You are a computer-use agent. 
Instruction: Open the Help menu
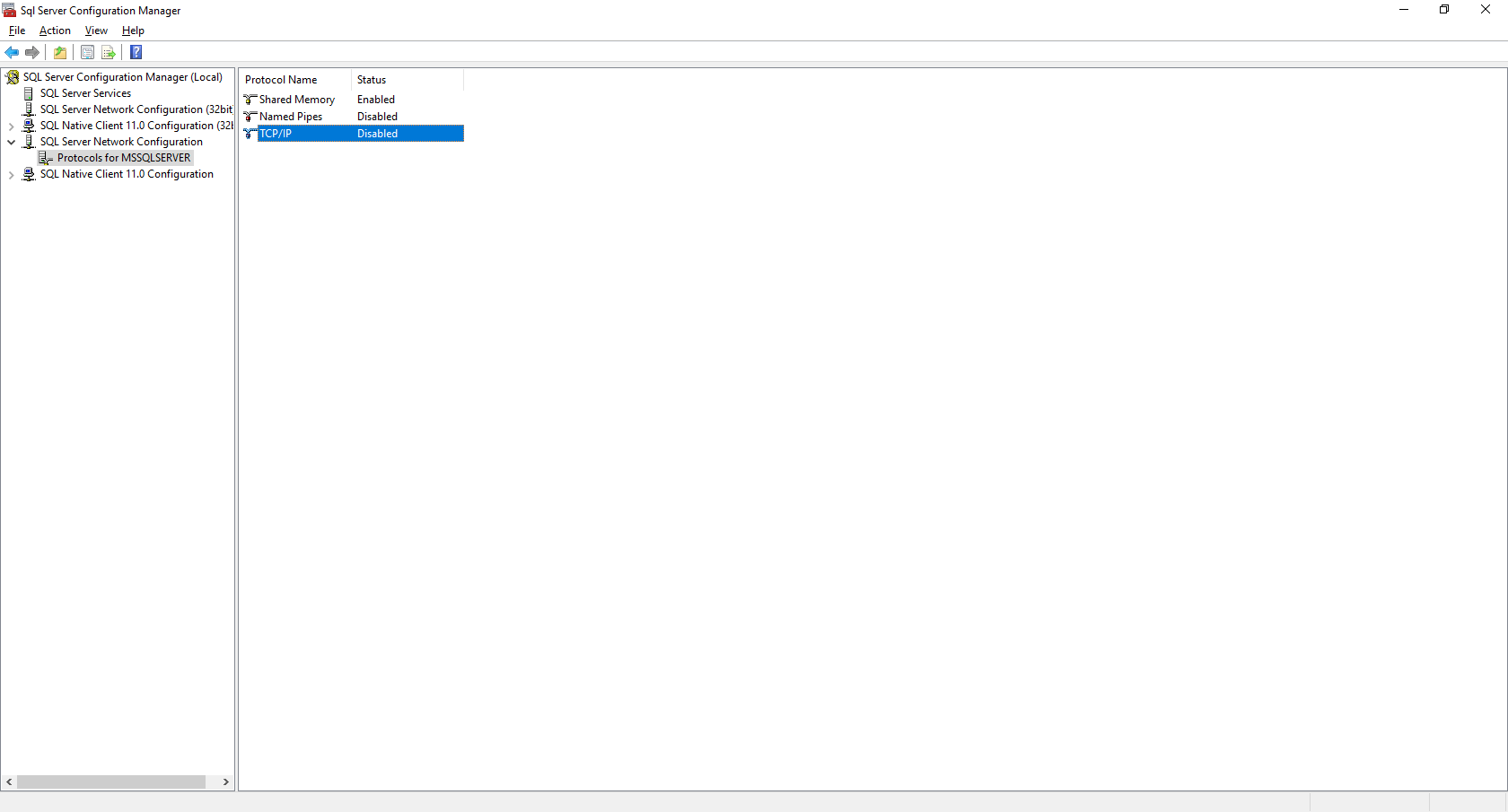(x=133, y=31)
